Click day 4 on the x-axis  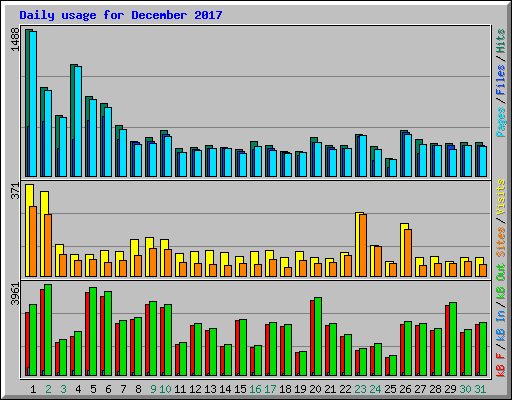(x=78, y=389)
